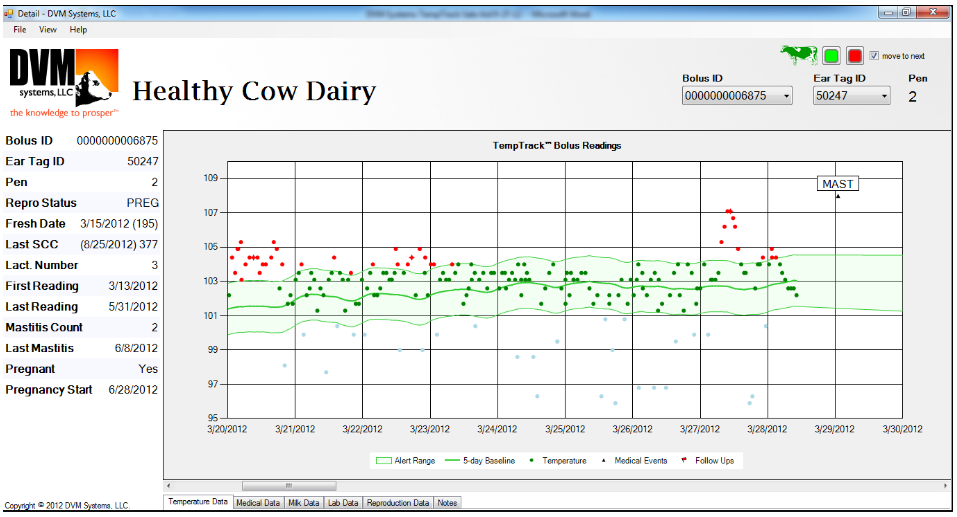Switch to the Medical Data tab

tap(258, 503)
